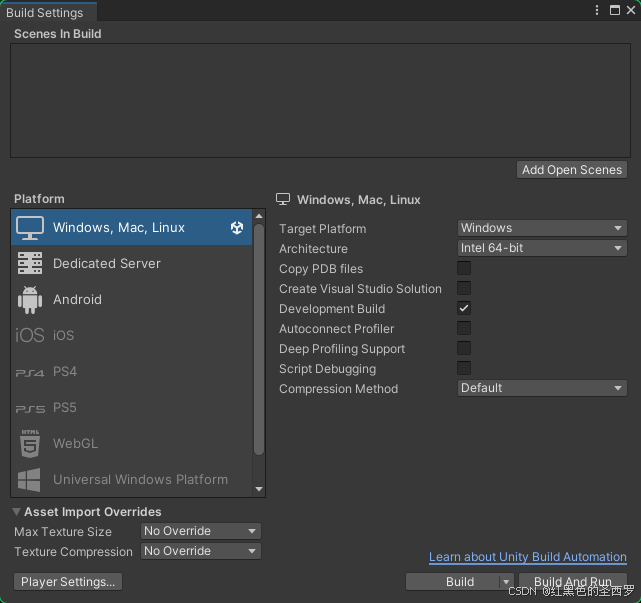The height and width of the screenshot is (603, 641).
Task: Select Android platform
Action: click(132, 299)
